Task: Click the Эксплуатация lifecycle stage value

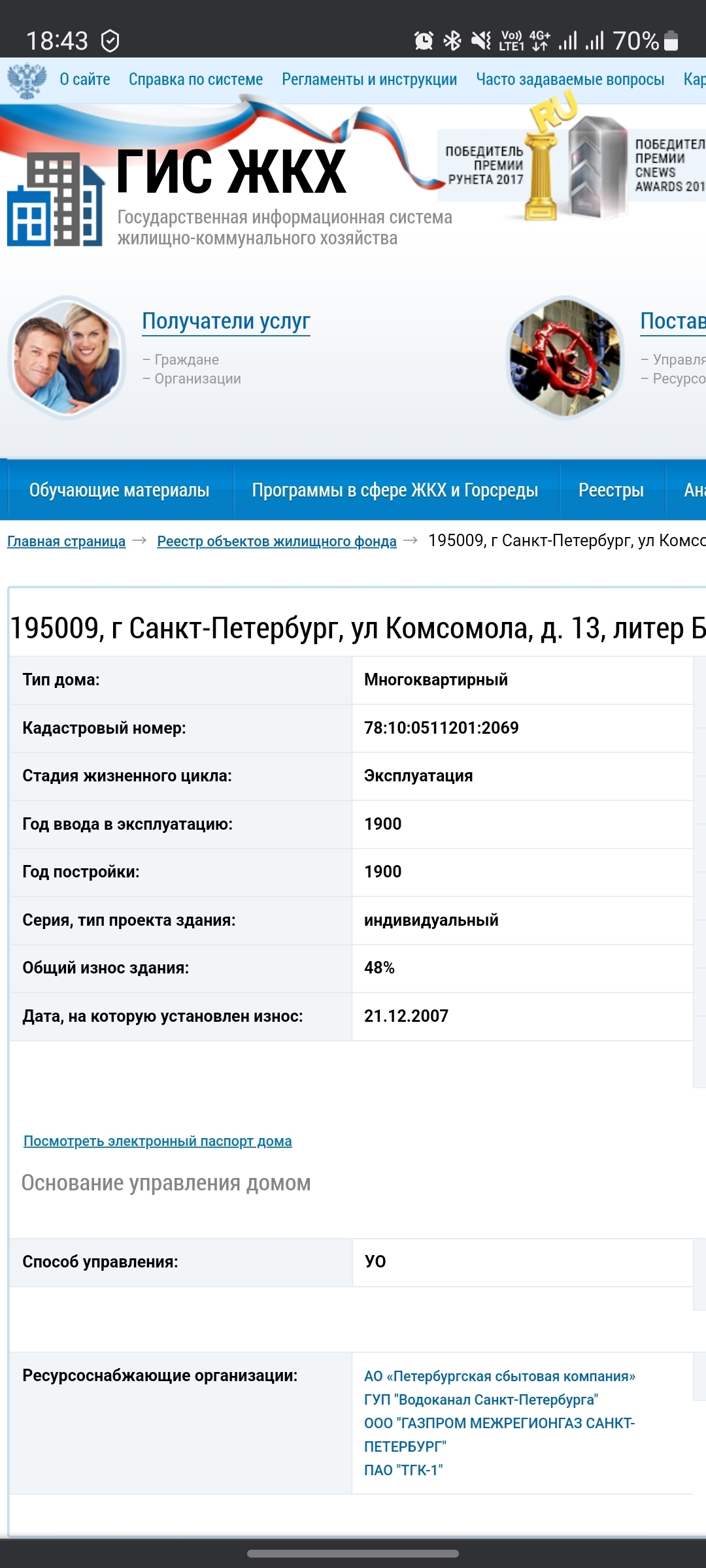Action: point(418,776)
